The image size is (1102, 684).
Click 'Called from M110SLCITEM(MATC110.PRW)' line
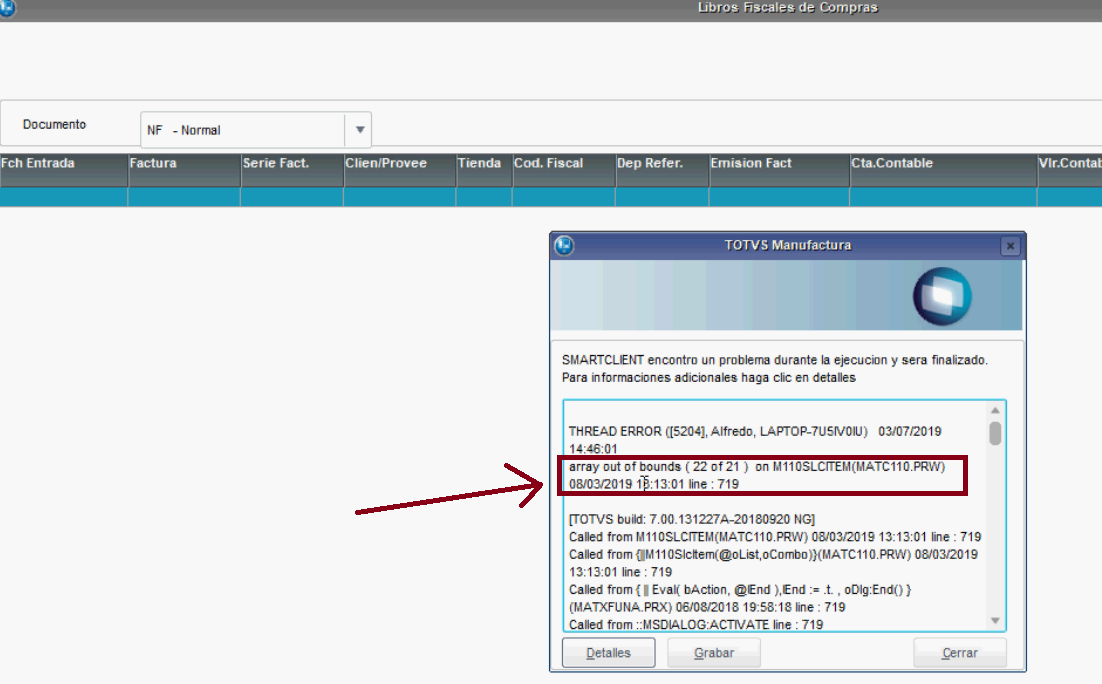774,537
